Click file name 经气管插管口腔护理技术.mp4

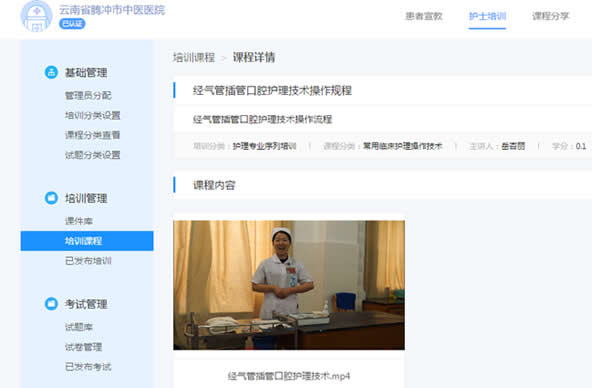[289, 376]
